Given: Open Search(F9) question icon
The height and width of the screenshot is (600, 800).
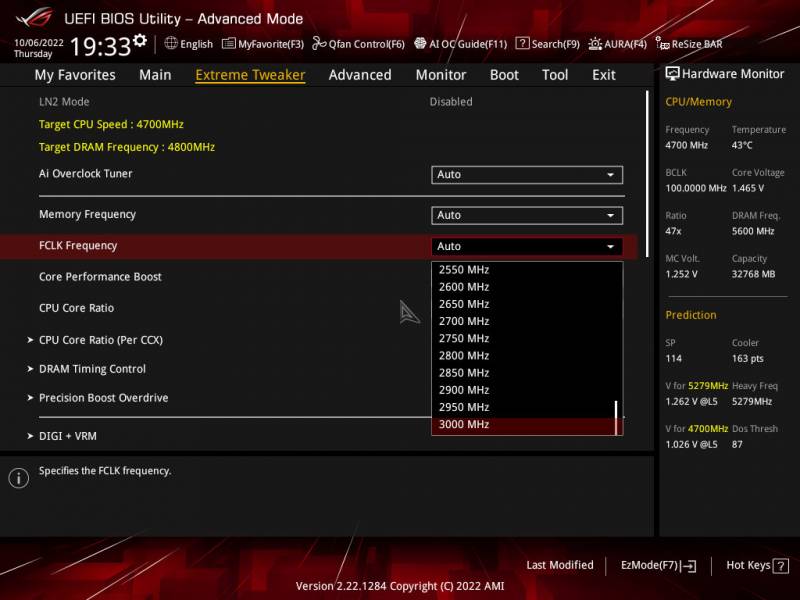Looking at the screenshot, I should click(x=522, y=43).
